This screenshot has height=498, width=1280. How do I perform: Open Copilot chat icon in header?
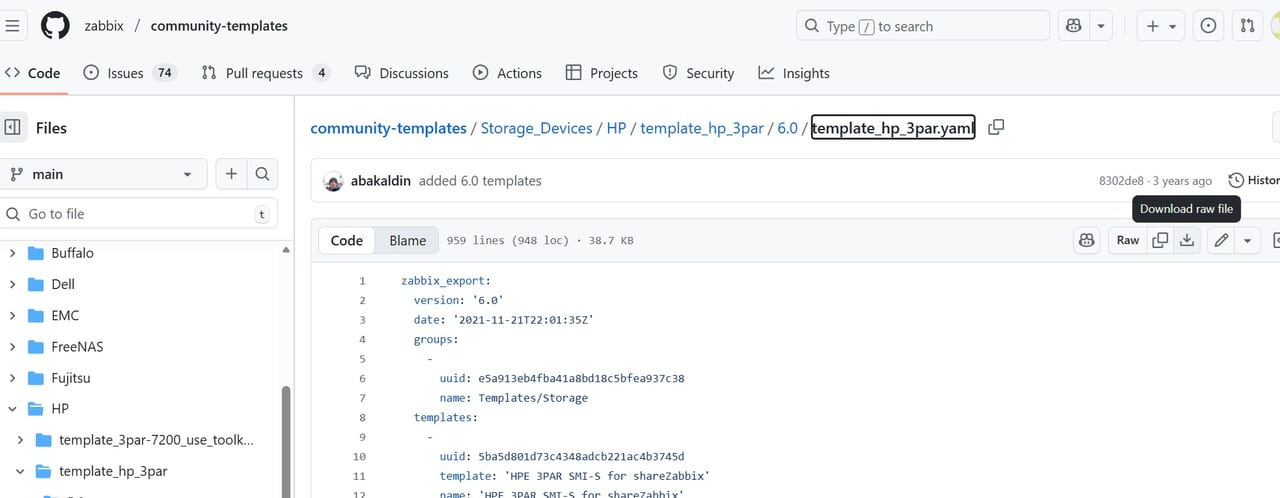tap(1074, 26)
